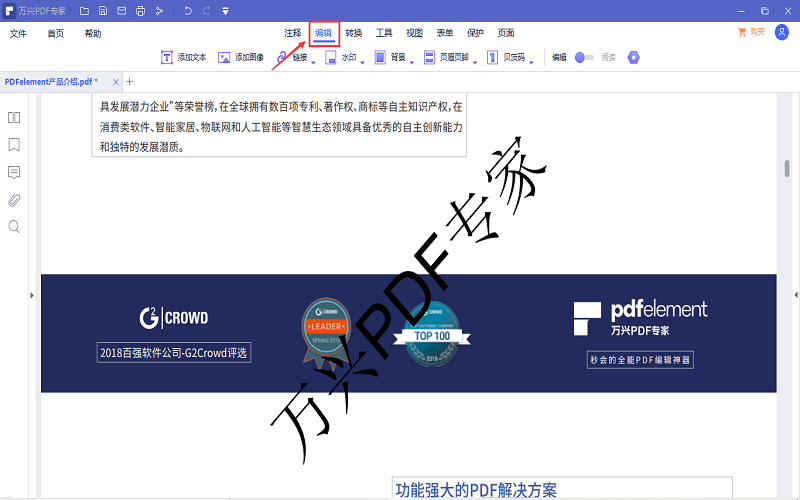Image resolution: width=800 pixels, height=500 pixels.
Task: Switch to the 表单 tab
Action: pos(445,33)
